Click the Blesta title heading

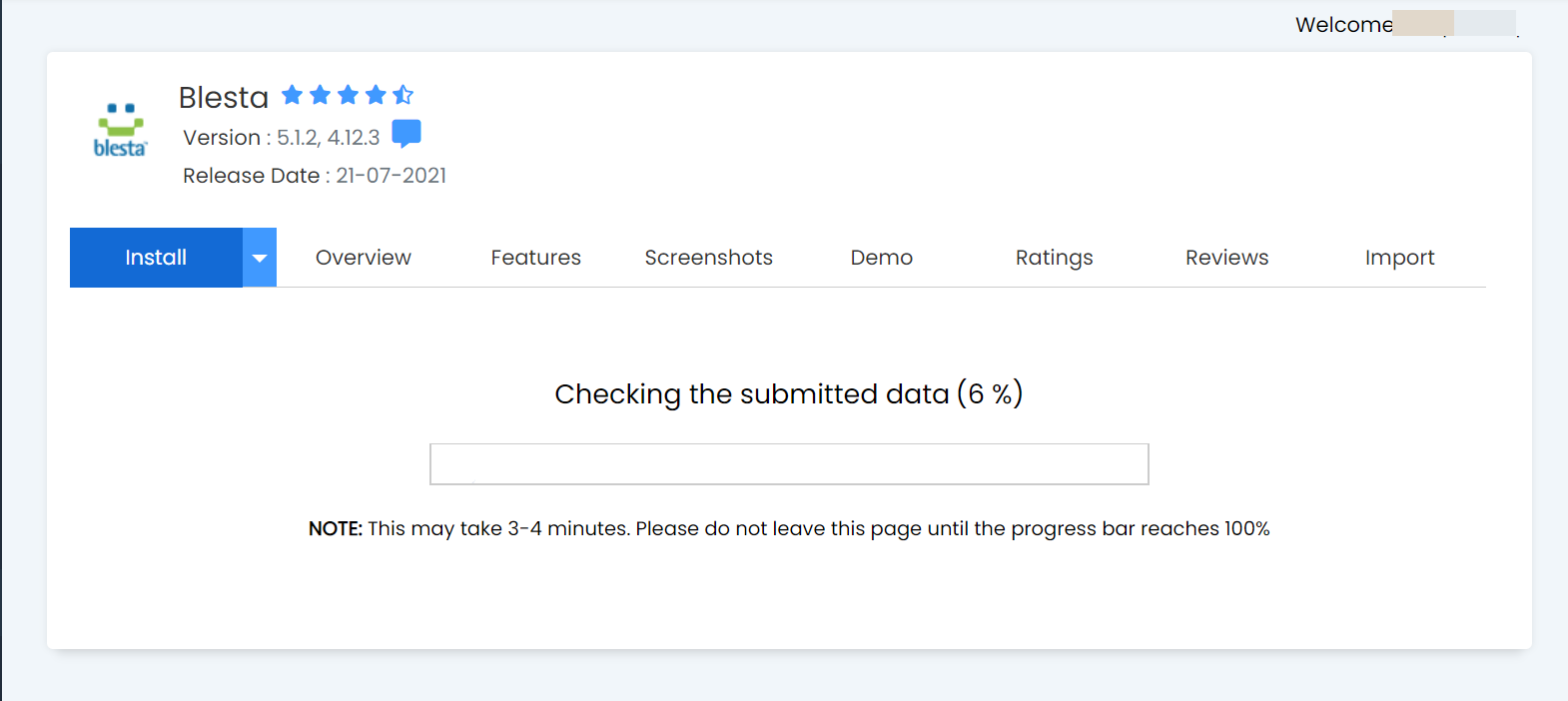click(224, 97)
